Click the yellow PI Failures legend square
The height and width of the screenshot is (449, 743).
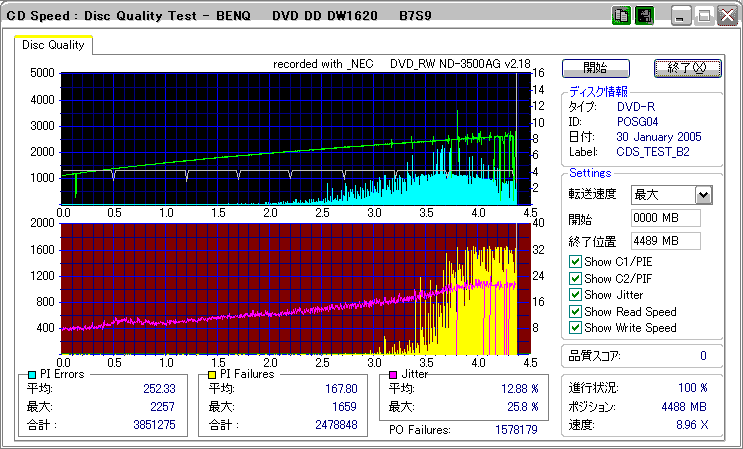pyautogui.click(x=212, y=374)
